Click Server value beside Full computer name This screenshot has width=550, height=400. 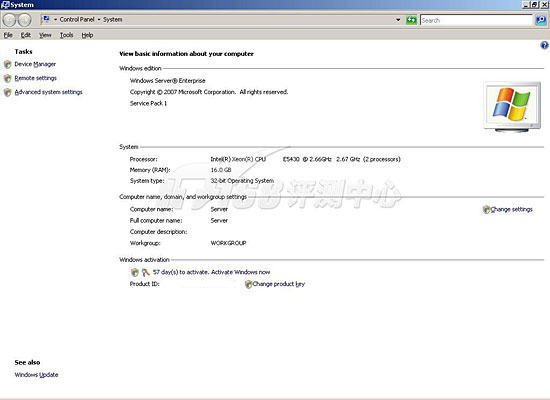[219, 221]
